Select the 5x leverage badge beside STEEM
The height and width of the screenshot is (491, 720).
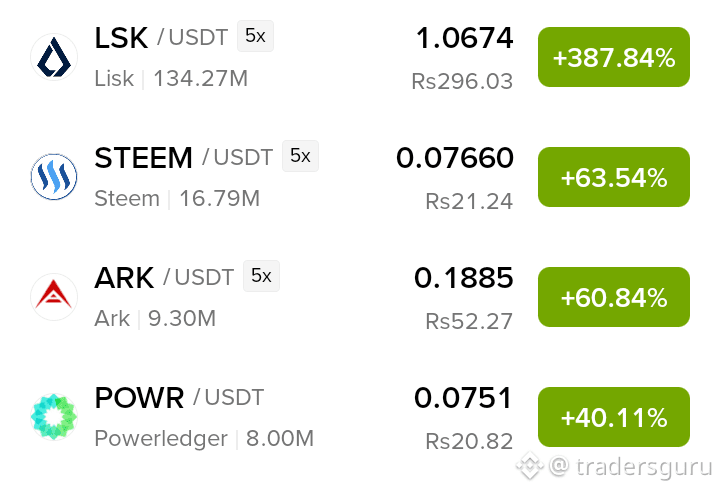coord(300,156)
